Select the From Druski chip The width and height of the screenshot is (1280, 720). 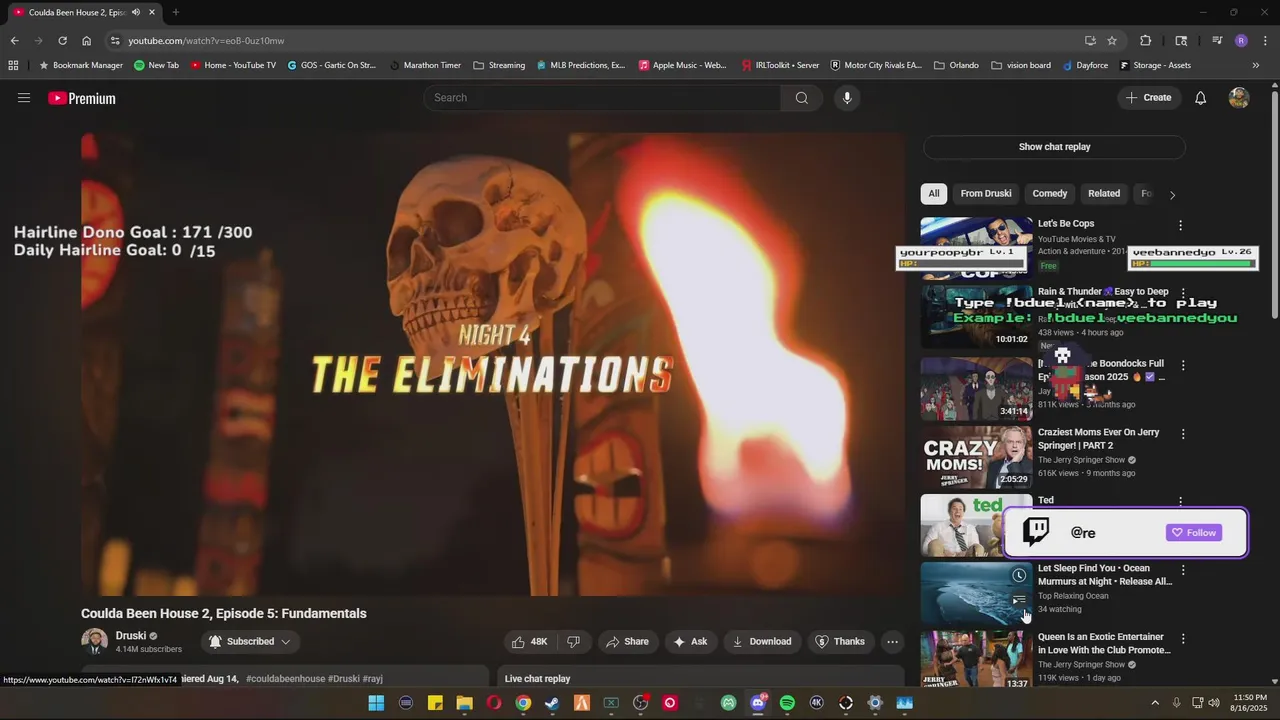coord(986,194)
